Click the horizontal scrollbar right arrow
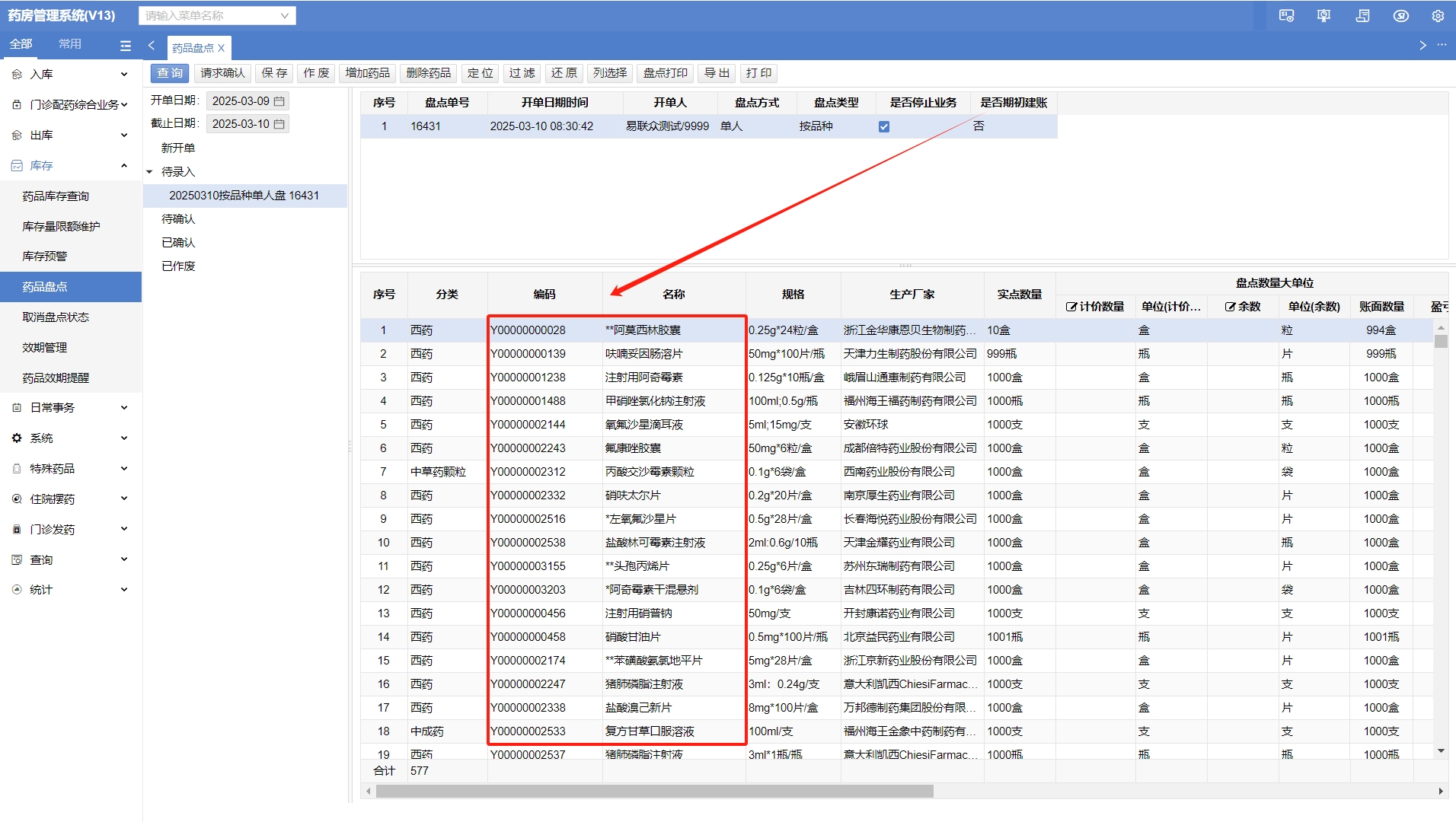The image size is (1456, 822). pyautogui.click(x=1441, y=792)
